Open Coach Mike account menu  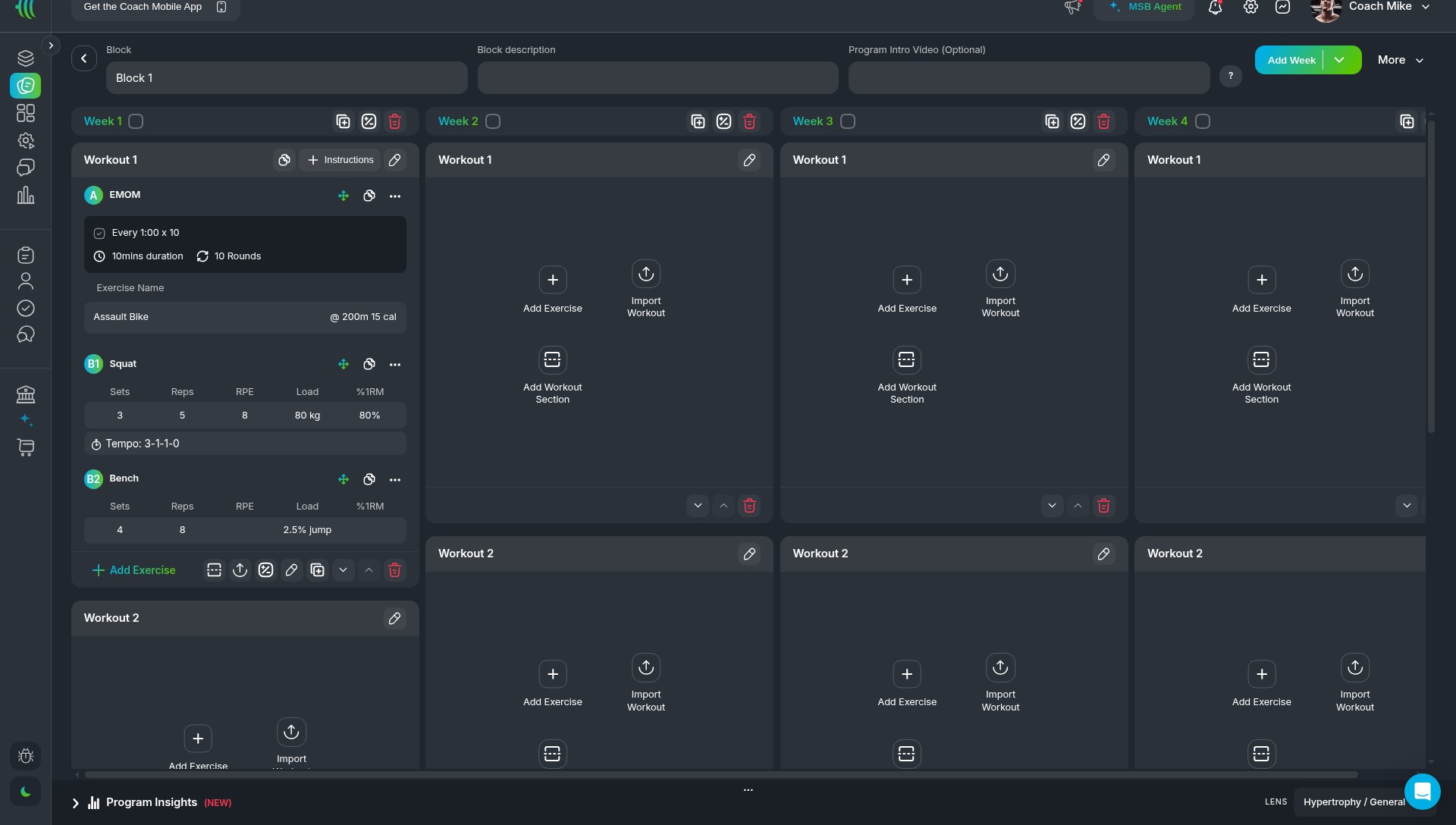[1372, 8]
